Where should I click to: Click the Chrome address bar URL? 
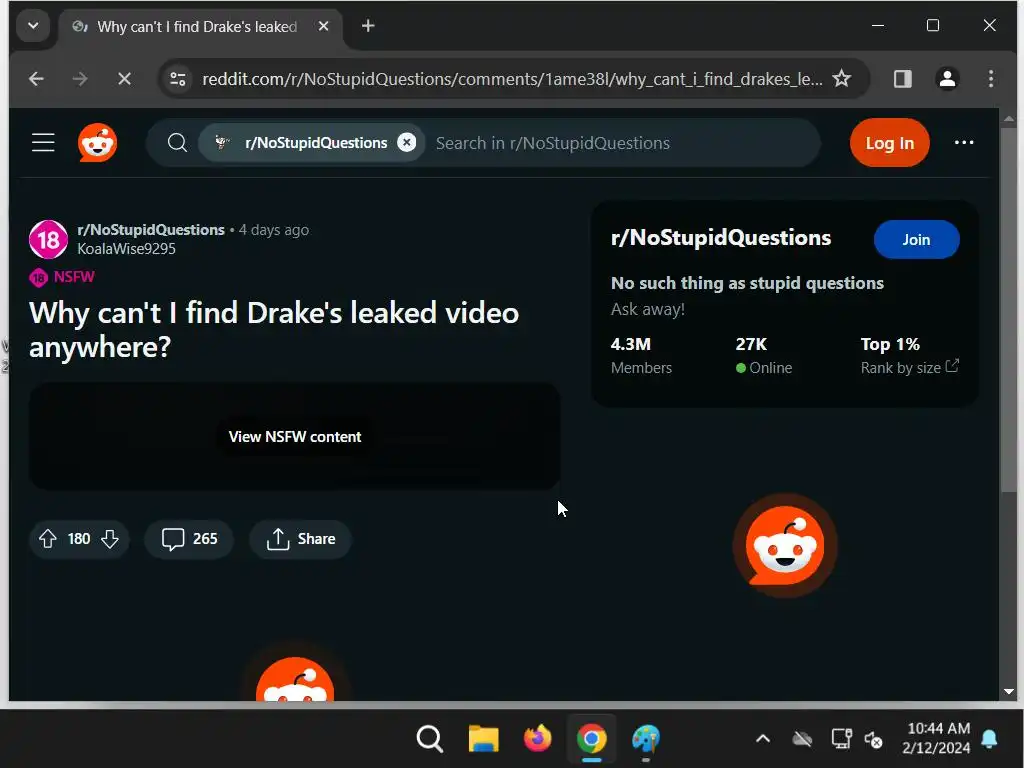click(512, 79)
